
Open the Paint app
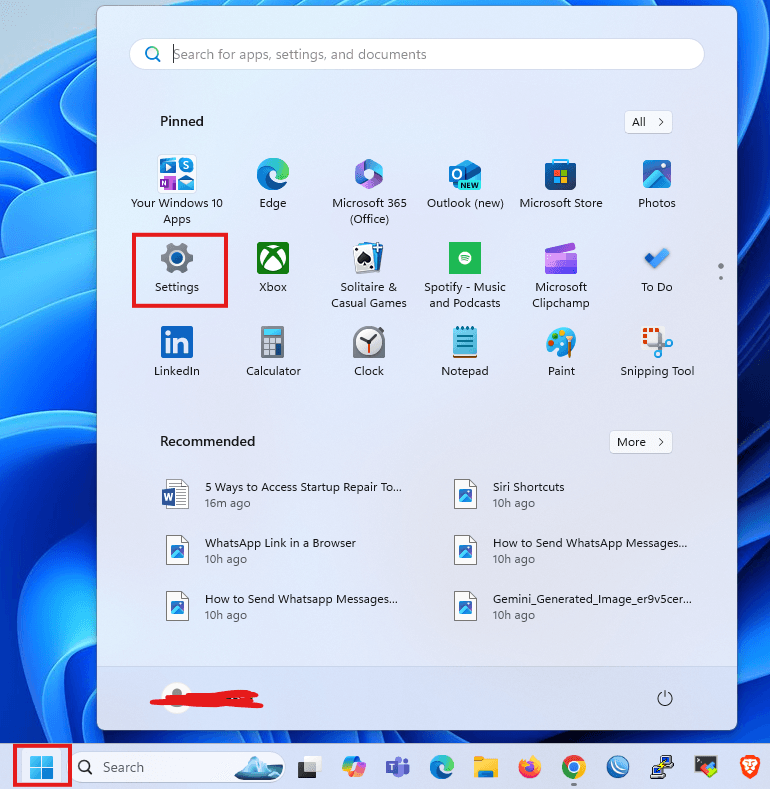pyautogui.click(x=561, y=351)
